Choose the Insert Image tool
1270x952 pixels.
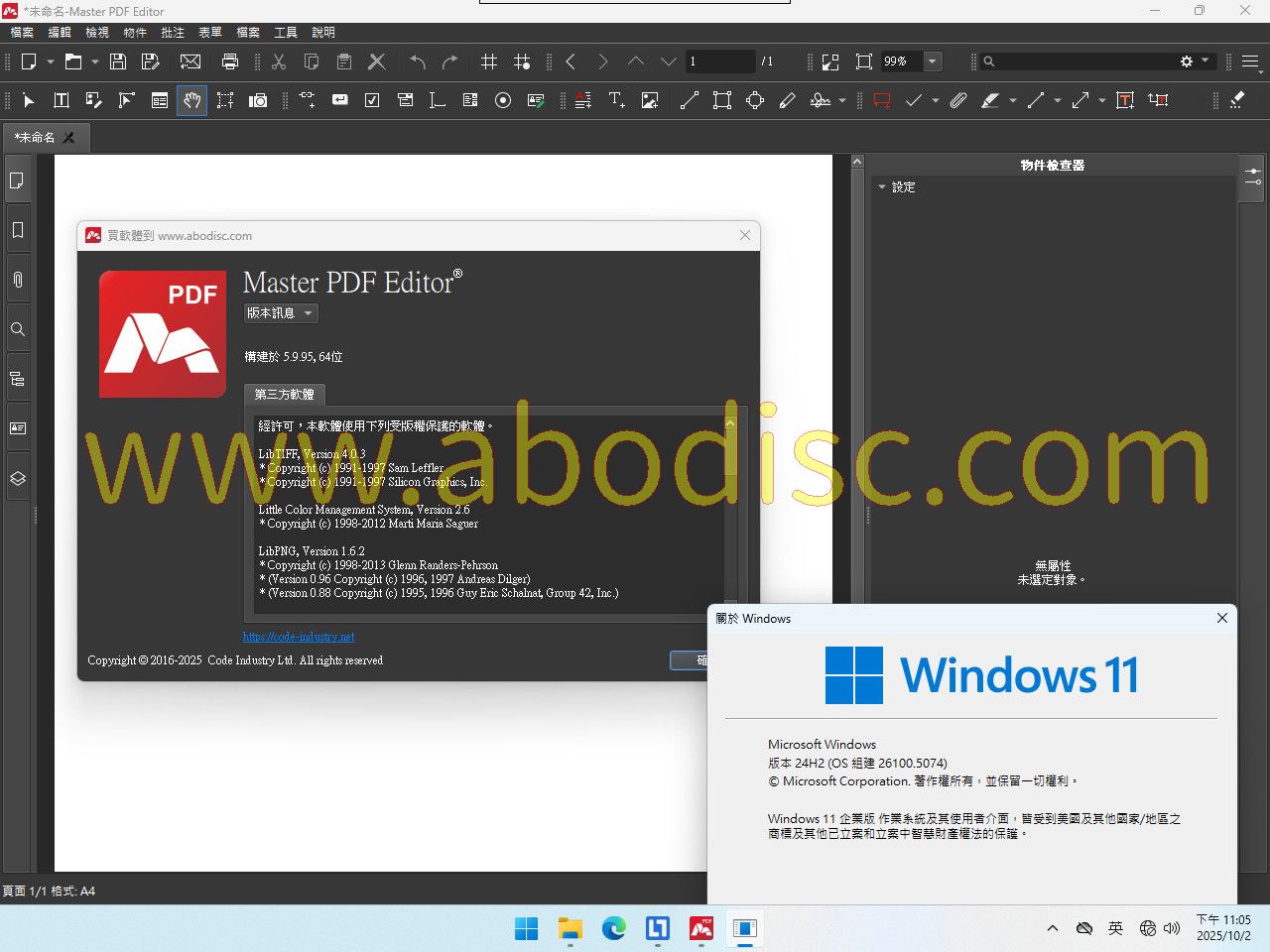point(650,100)
